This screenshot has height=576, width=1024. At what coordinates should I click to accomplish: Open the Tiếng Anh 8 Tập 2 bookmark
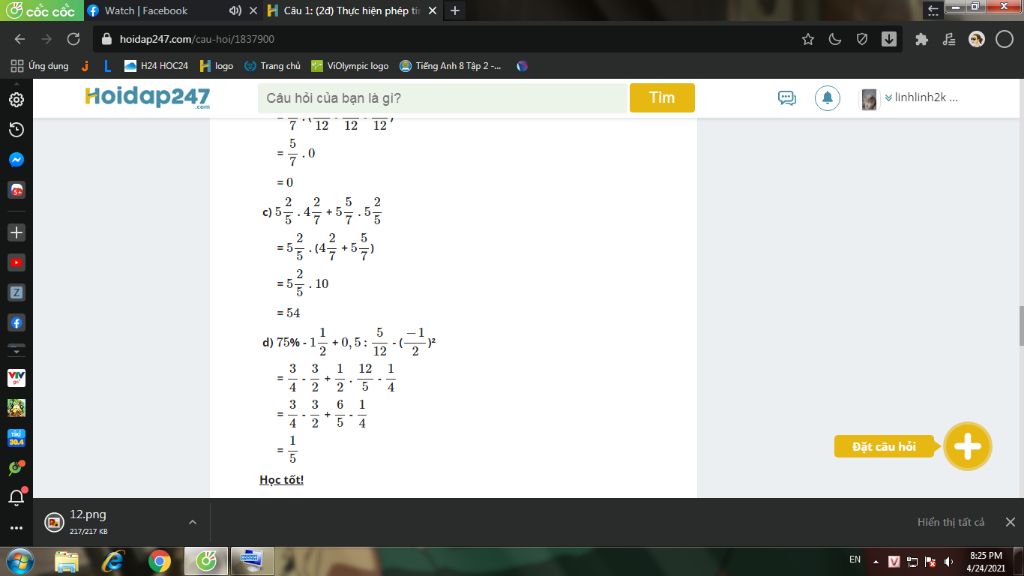[x=450, y=66]
